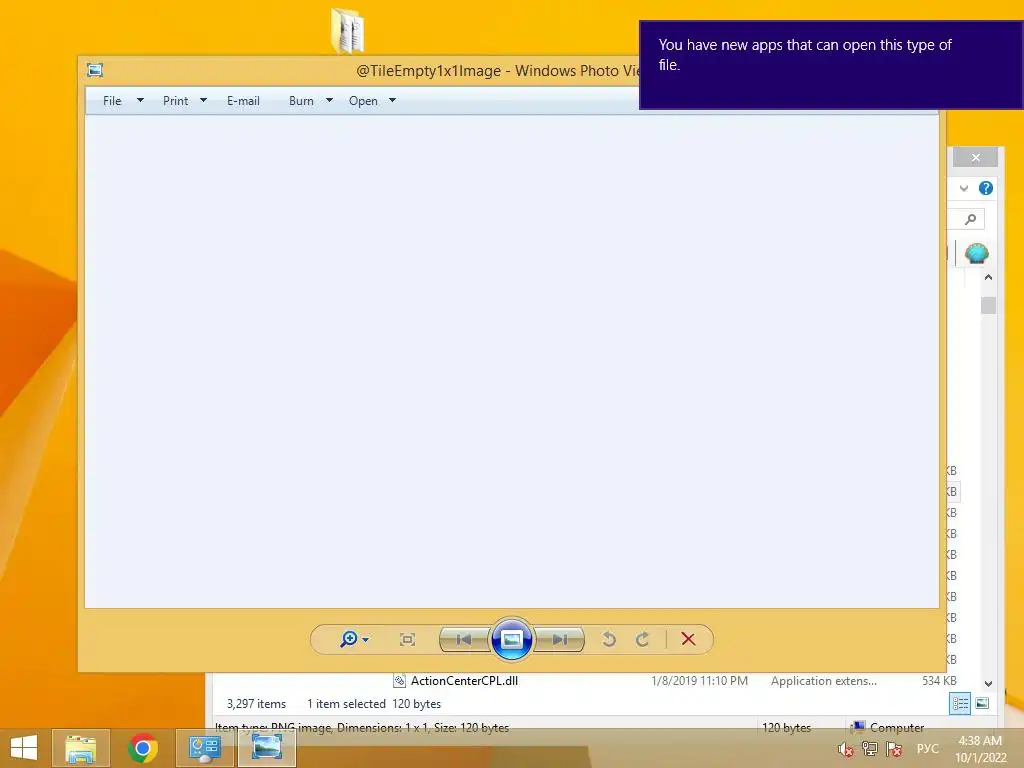Select the ActionCenterCPL.dll file
The image size is (1024, 768).
[464, 680]
